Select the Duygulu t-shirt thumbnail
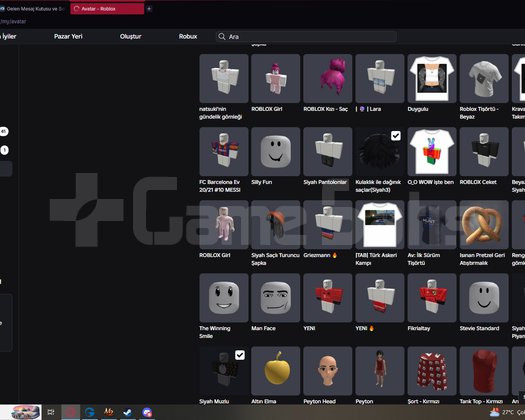The image size is (525, 420). (432, 78)
